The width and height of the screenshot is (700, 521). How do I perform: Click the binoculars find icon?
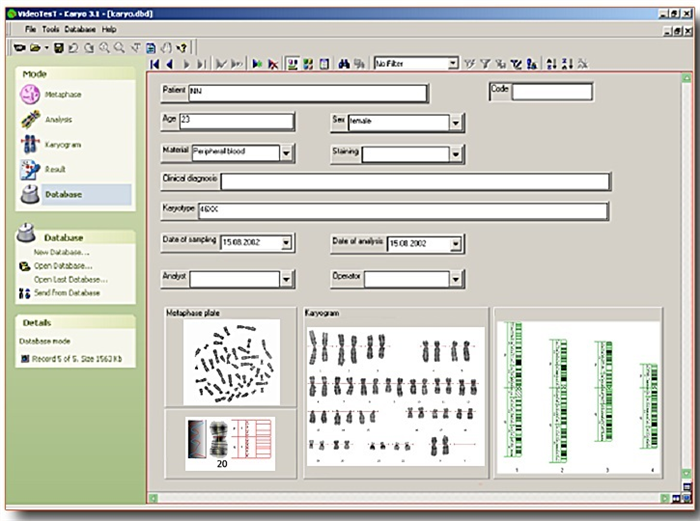(343, 64)
